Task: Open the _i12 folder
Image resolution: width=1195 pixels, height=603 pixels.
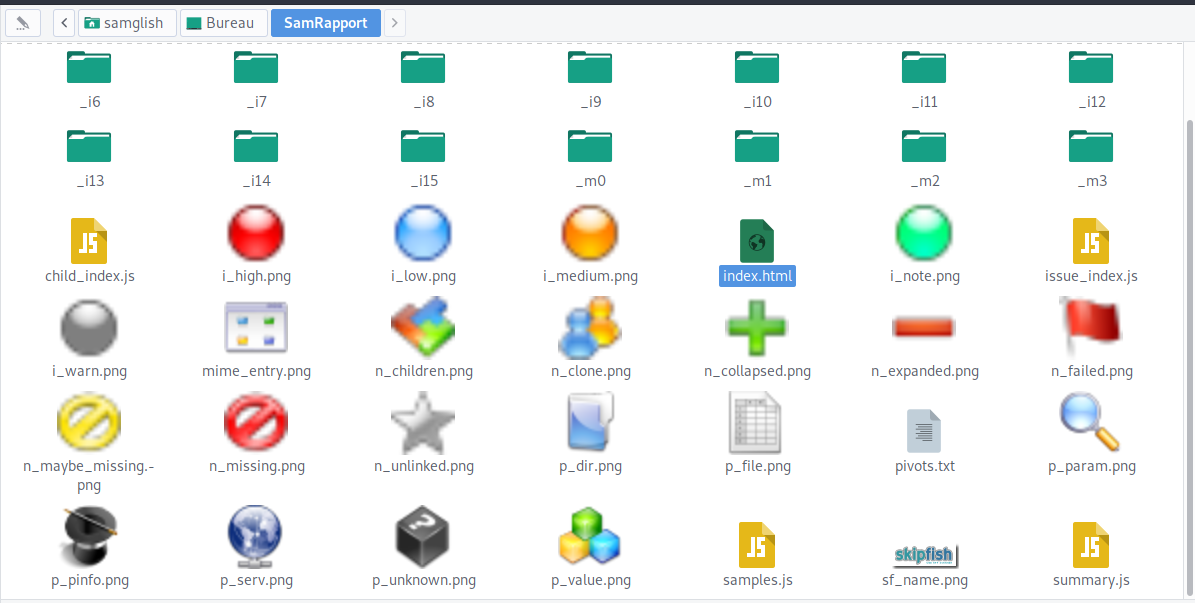Action: click(x=1091, y=66)
